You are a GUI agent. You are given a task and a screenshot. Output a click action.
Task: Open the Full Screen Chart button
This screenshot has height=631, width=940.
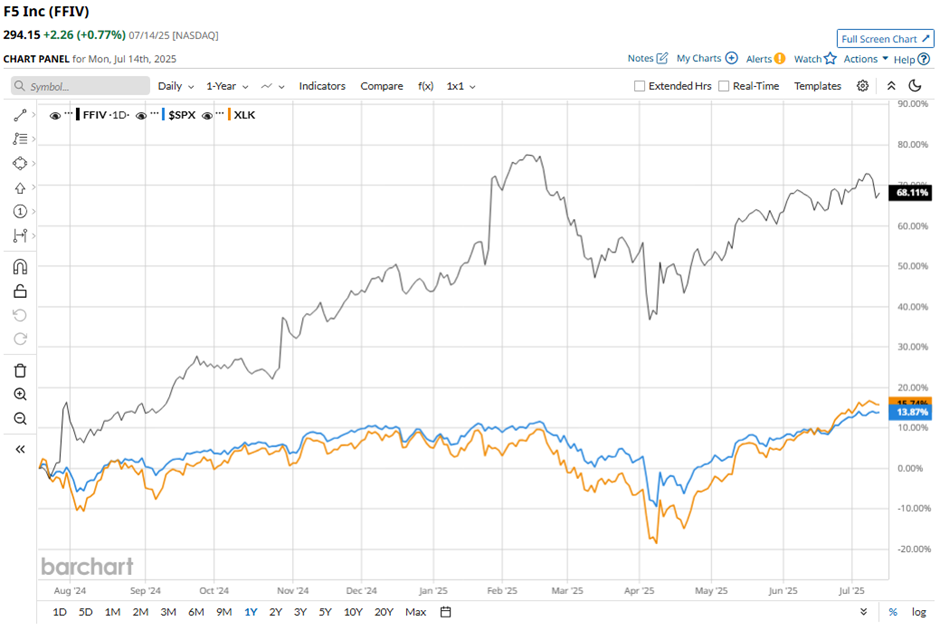click(885, 39)
